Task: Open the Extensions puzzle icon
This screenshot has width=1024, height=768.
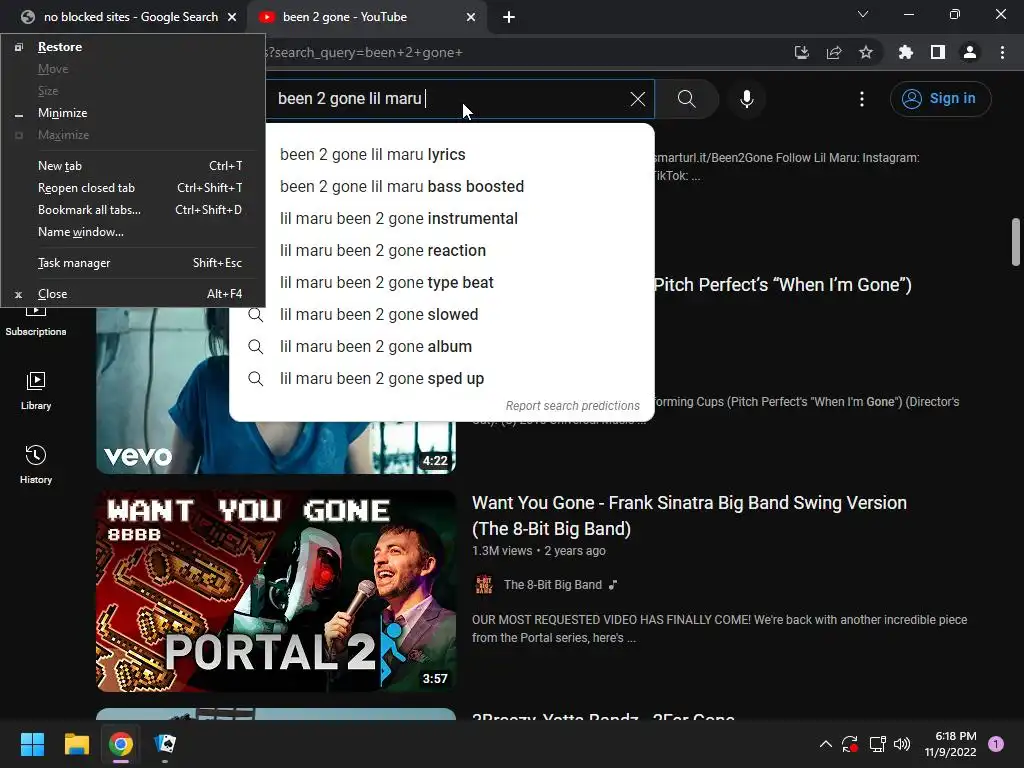Action: tap(906, 52)
